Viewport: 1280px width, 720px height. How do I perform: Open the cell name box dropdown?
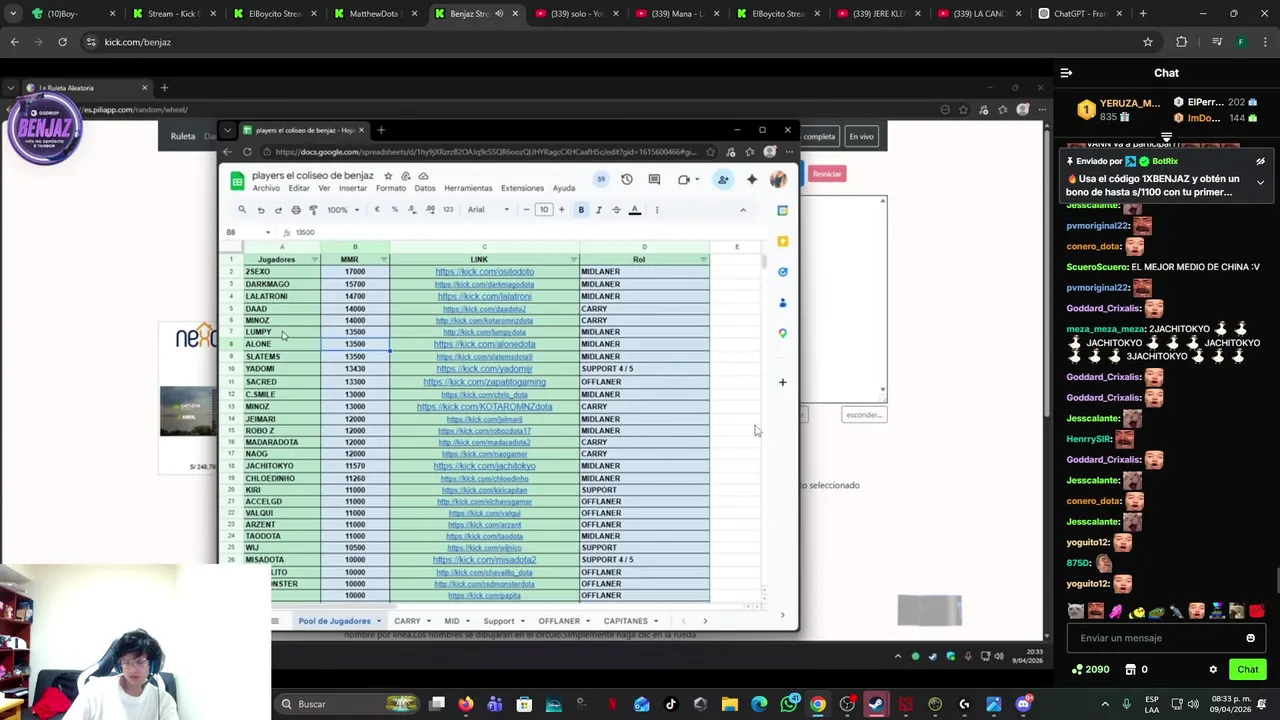(267, 233)
